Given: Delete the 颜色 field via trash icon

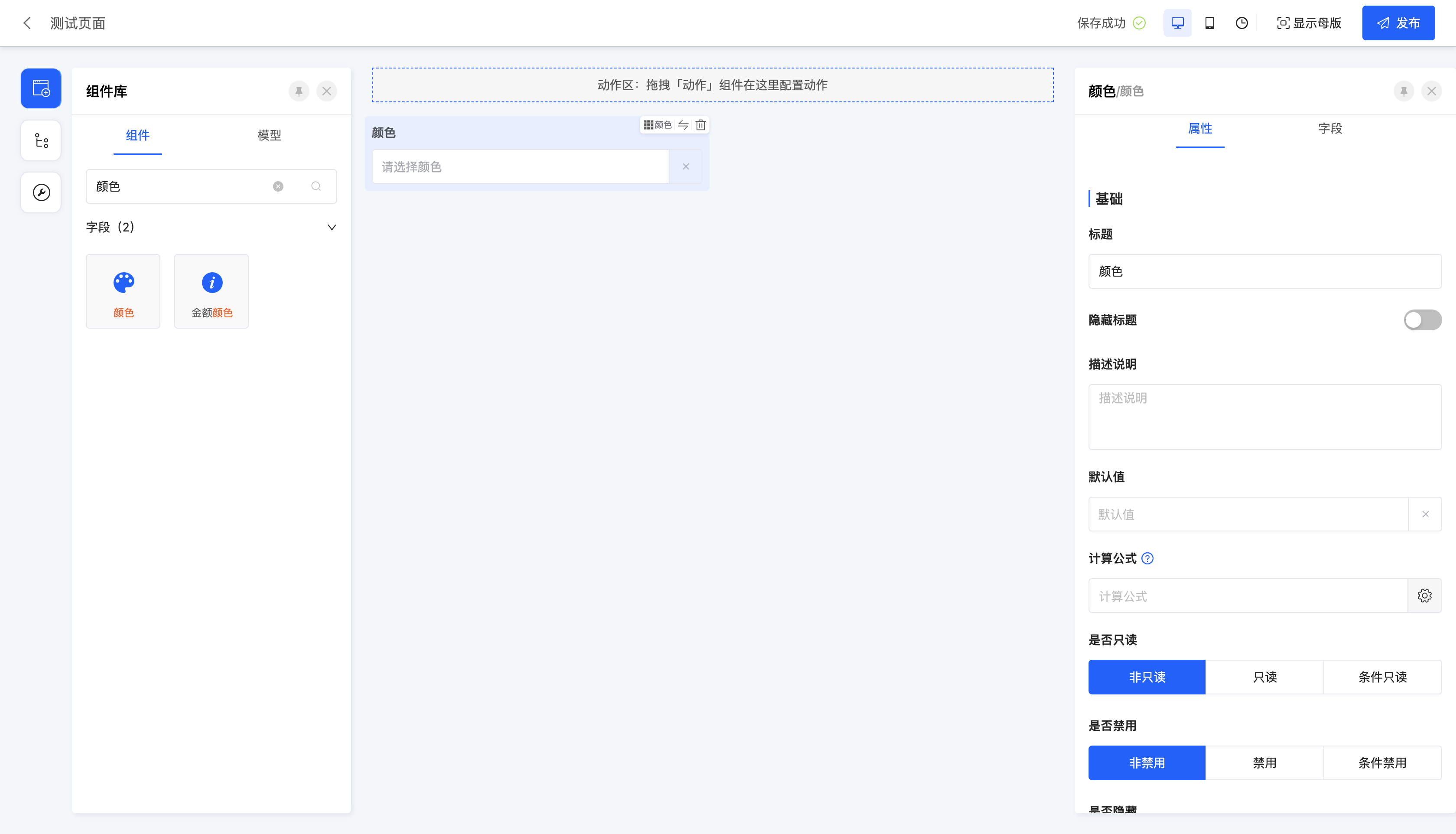Looking at the screenshot, I should tap(700, 125).
